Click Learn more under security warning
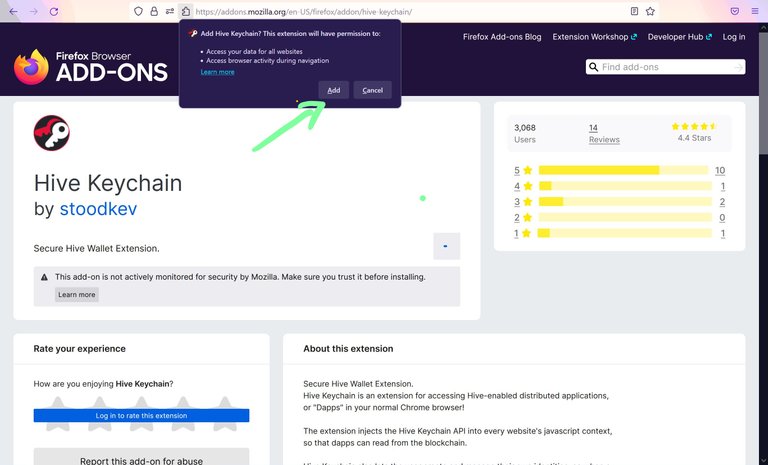 point(77,294)
